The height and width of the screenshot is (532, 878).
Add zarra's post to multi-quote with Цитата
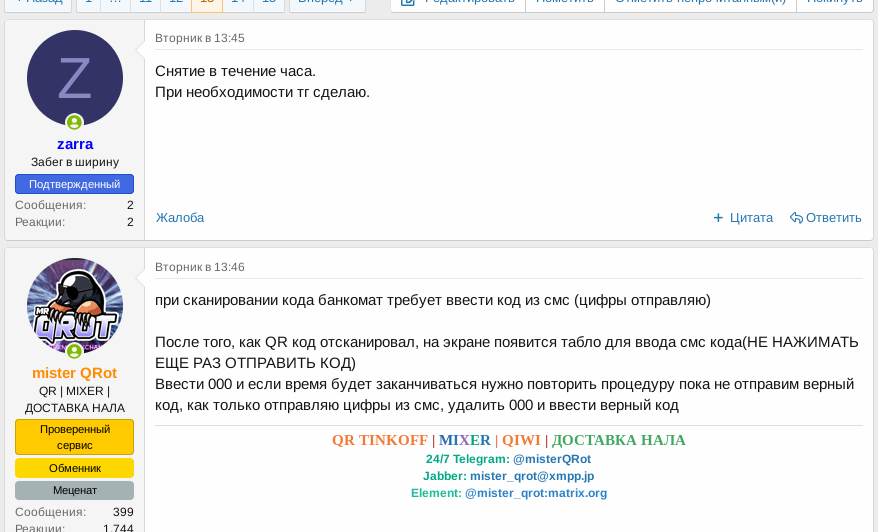(x=742, y=218)
